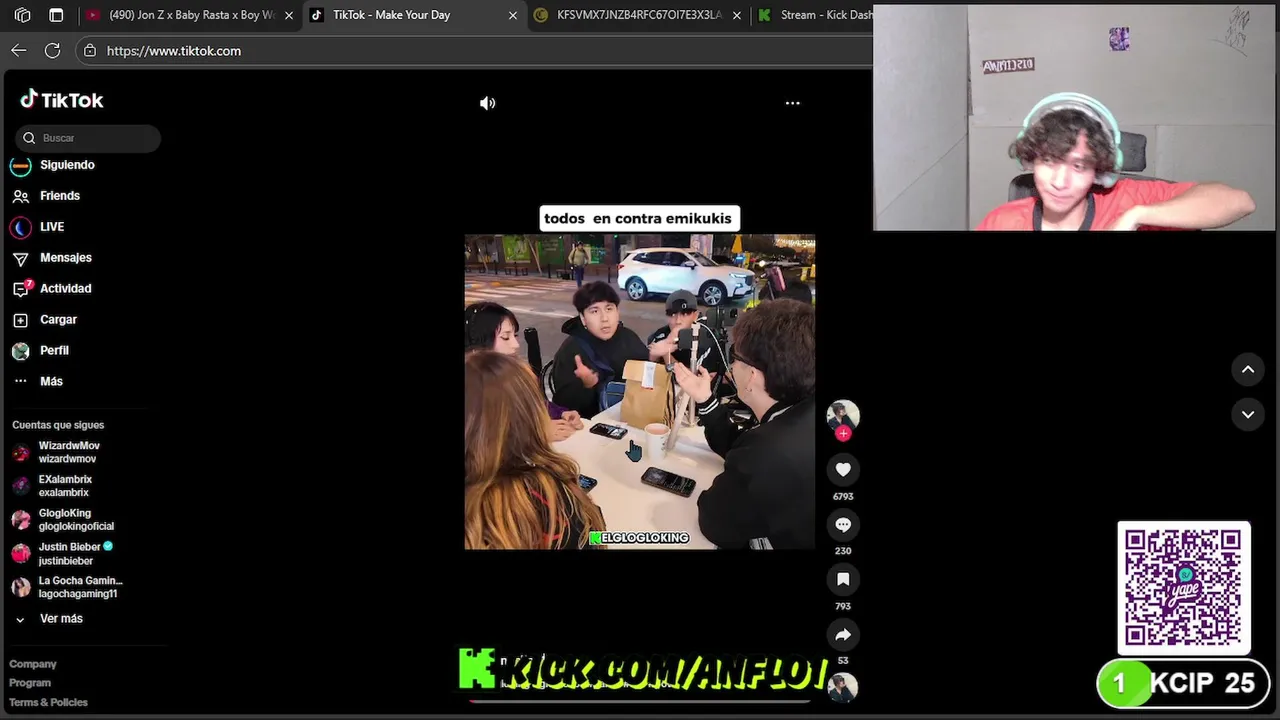Open the tab actions menu icon

tap(56, 15)
